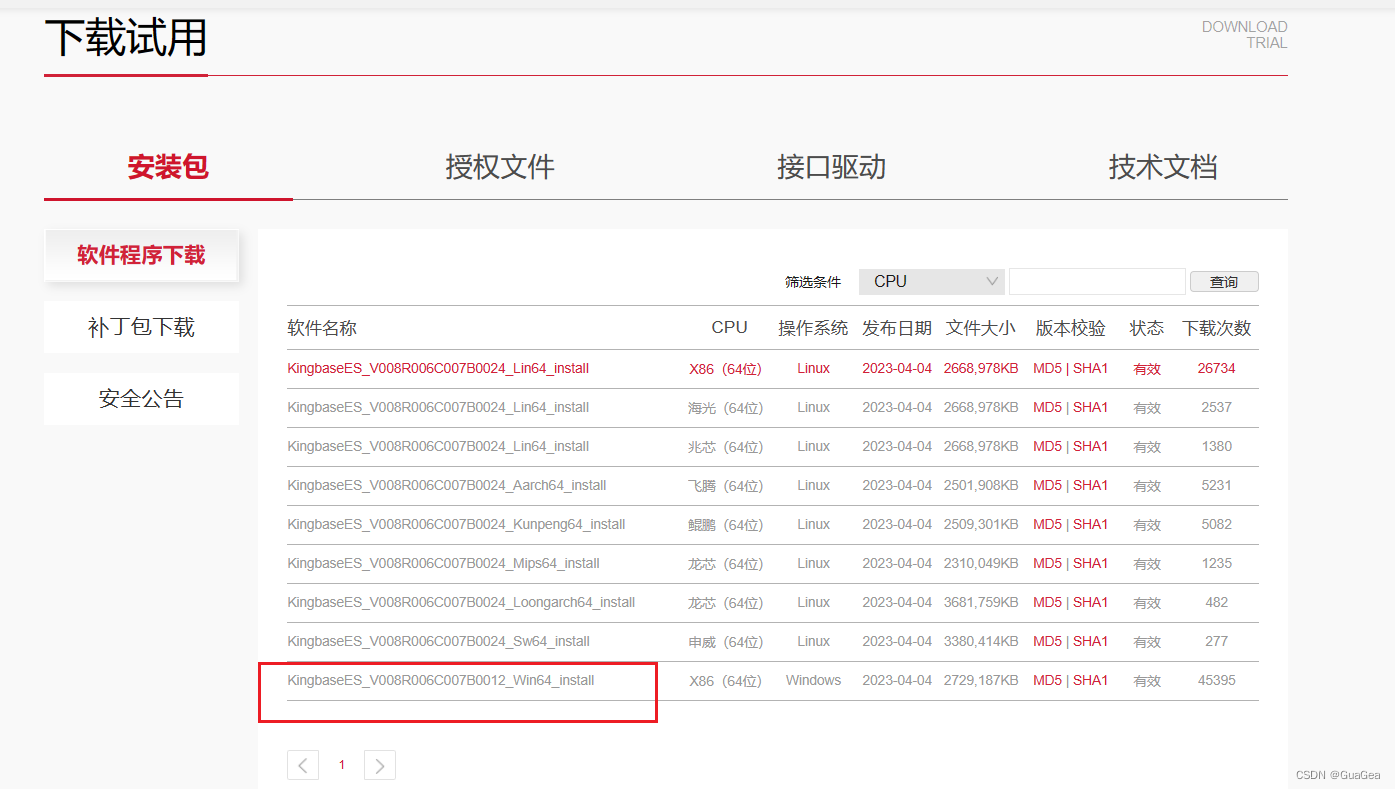The image size is (1395, 789).
Task: Go to previous page arrow
Action: click(x=302, y=765)
